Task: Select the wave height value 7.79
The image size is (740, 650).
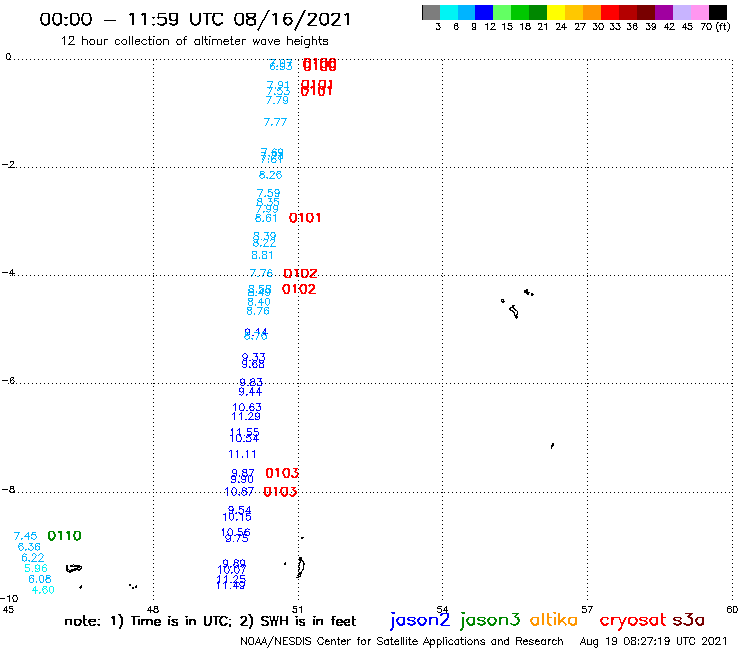Action: [277, 100]
